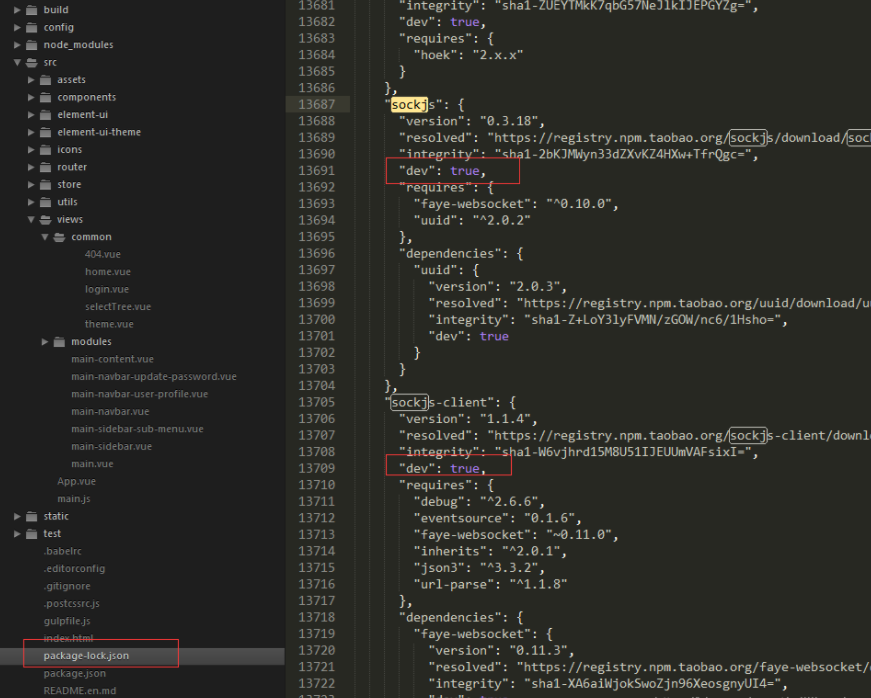This screenshot has height=698, width=871.
Task: Expand the components folder arrow
Action: (31, 97)
